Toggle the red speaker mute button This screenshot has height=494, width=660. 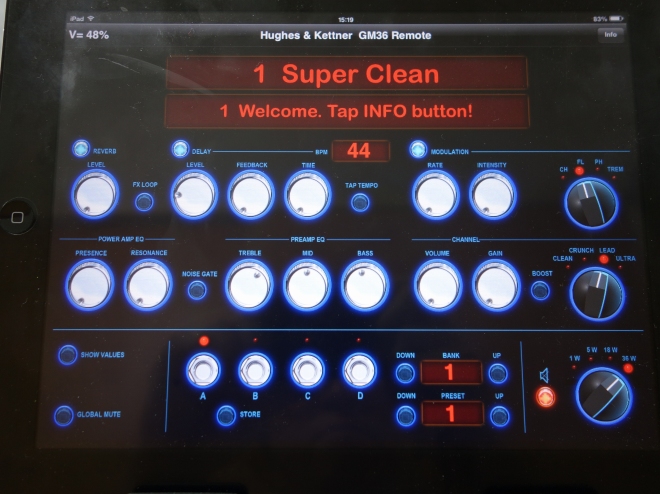(545, 397)
